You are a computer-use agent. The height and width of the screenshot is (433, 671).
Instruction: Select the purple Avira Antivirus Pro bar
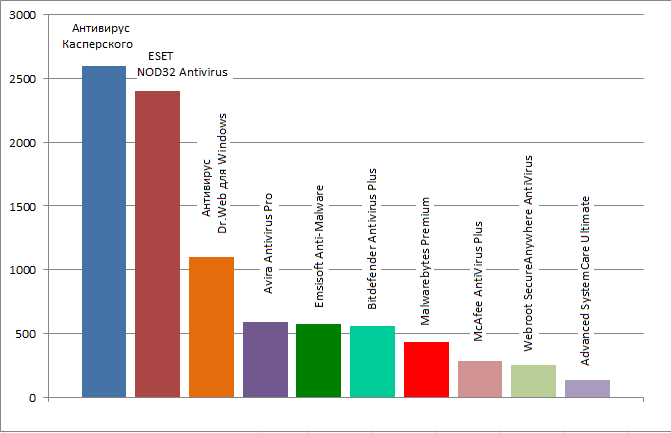pyautogui.click(x=265, y=359)
